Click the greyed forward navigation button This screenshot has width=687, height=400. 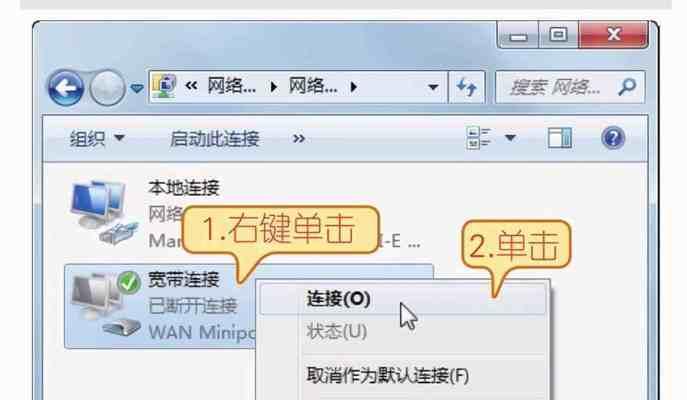[107, 88]
